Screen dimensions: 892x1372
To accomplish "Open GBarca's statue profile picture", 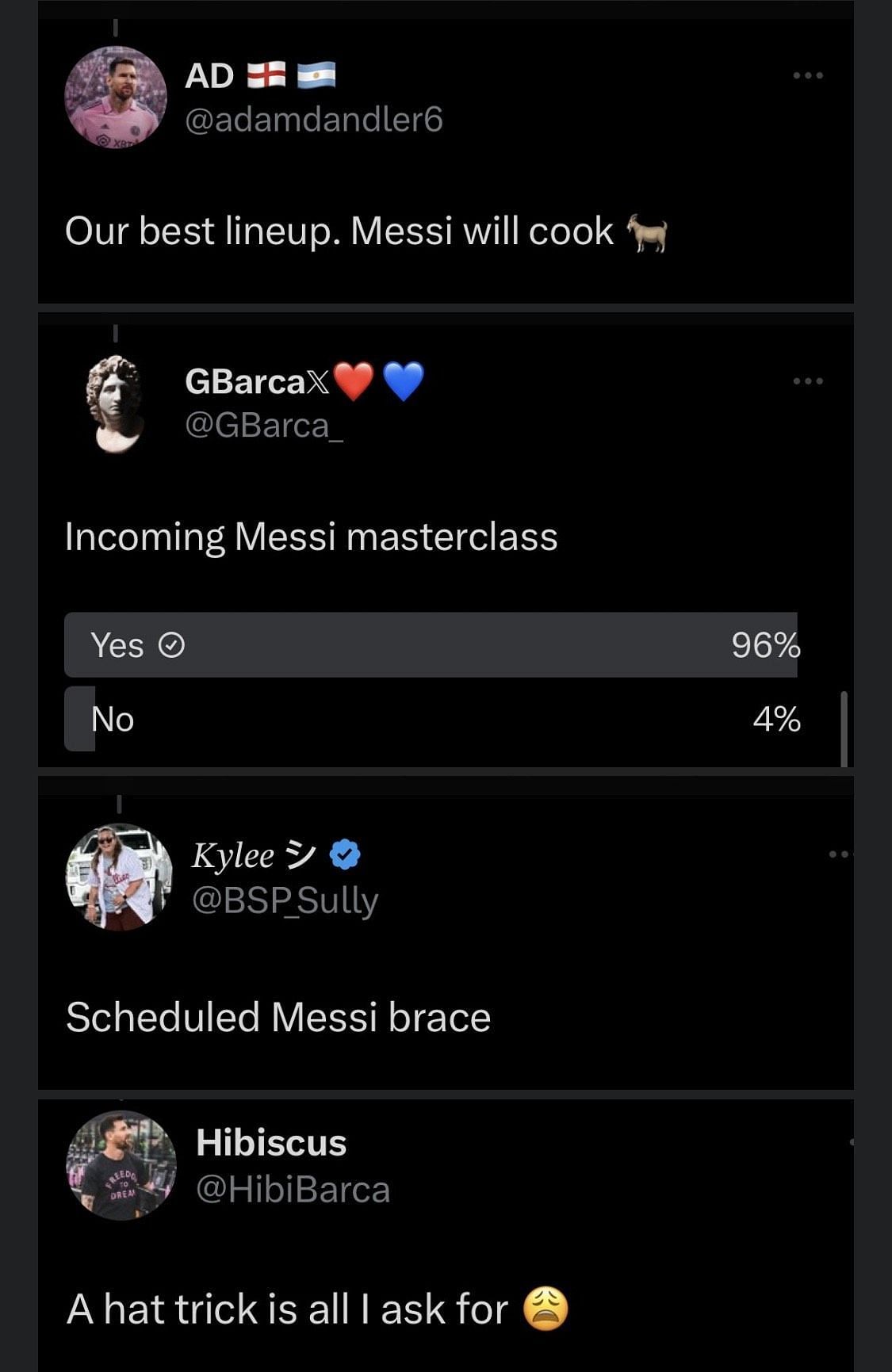I will pos(116,403).
